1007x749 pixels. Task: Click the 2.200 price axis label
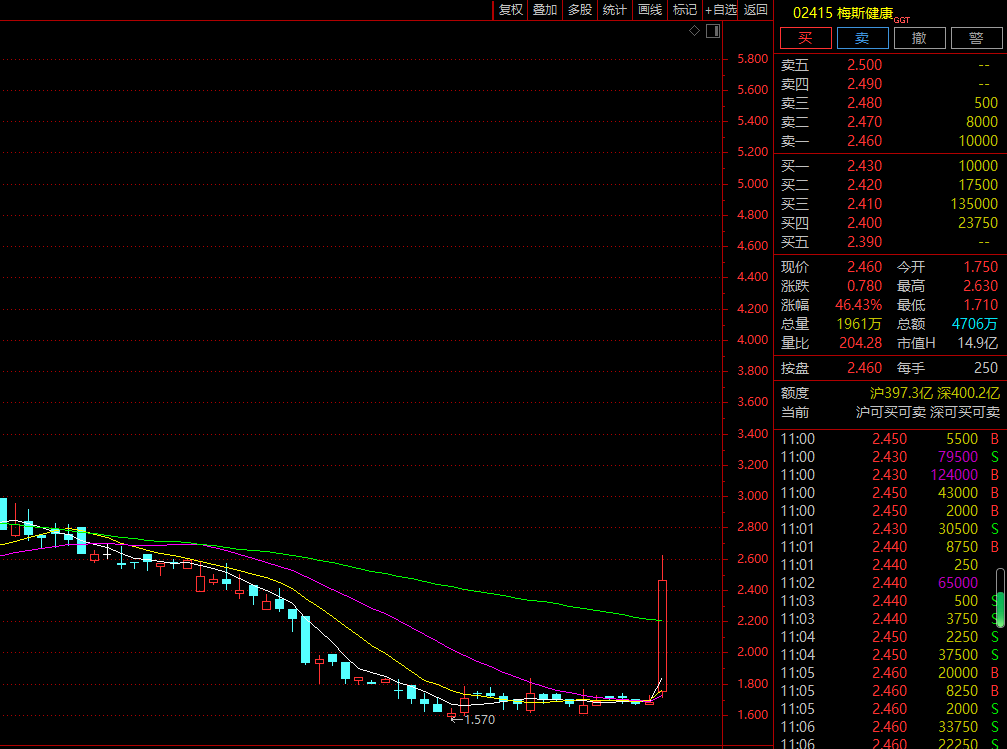752,621
